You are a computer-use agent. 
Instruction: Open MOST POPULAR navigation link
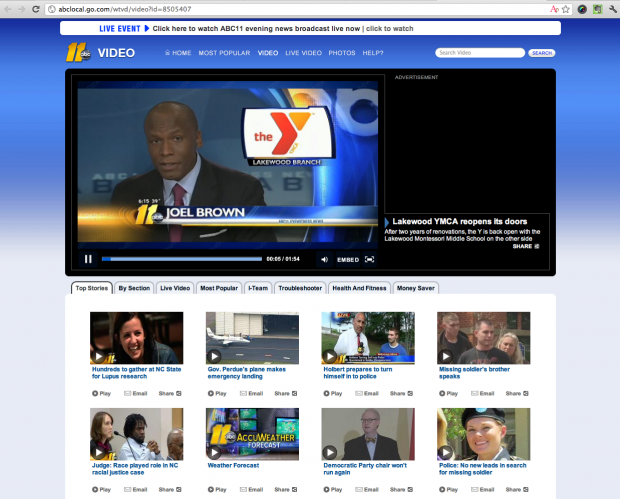[x=224, y=53]
